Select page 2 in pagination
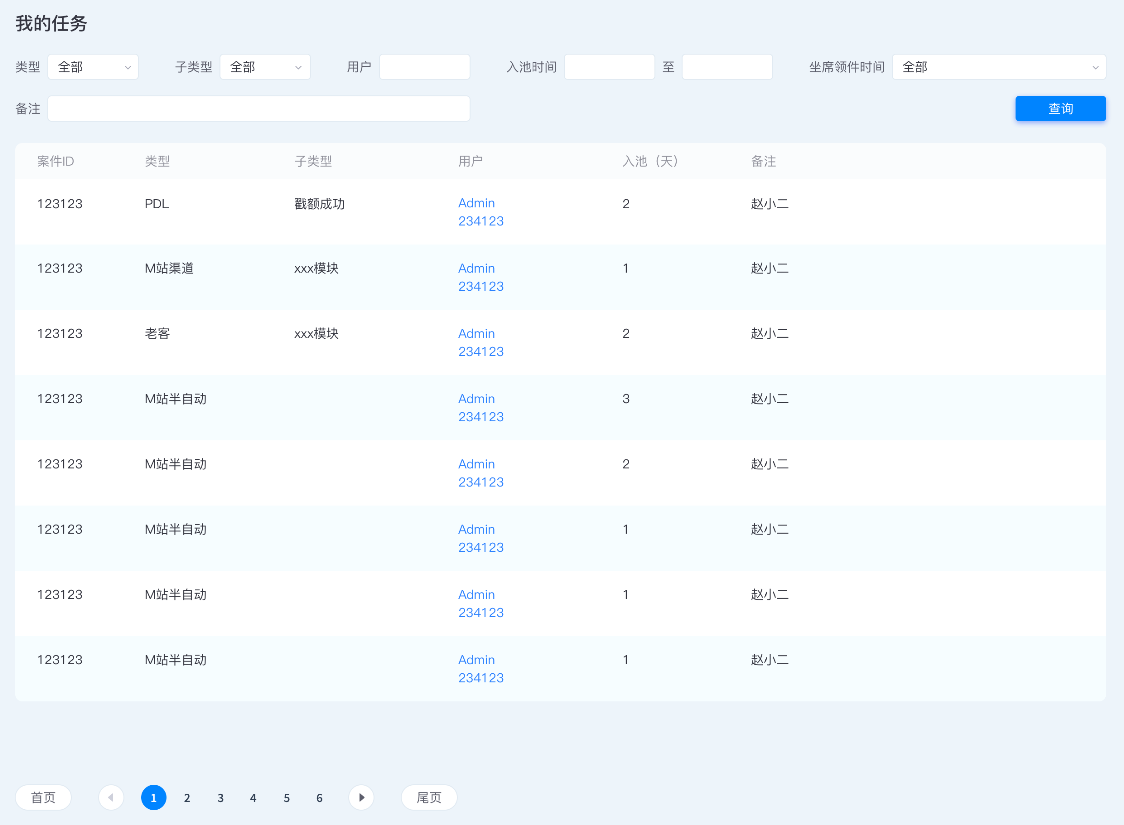1124x825 pixels. point(187,798)
